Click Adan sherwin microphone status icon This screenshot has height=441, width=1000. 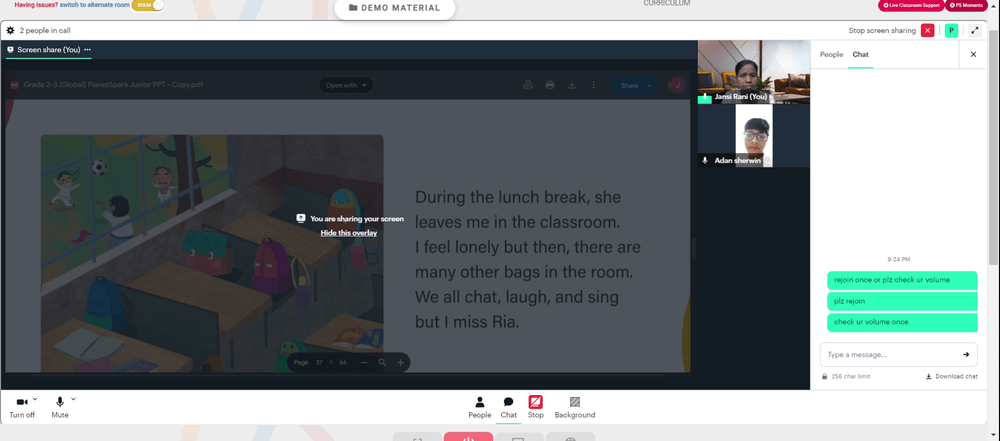[x=705, y=161]
